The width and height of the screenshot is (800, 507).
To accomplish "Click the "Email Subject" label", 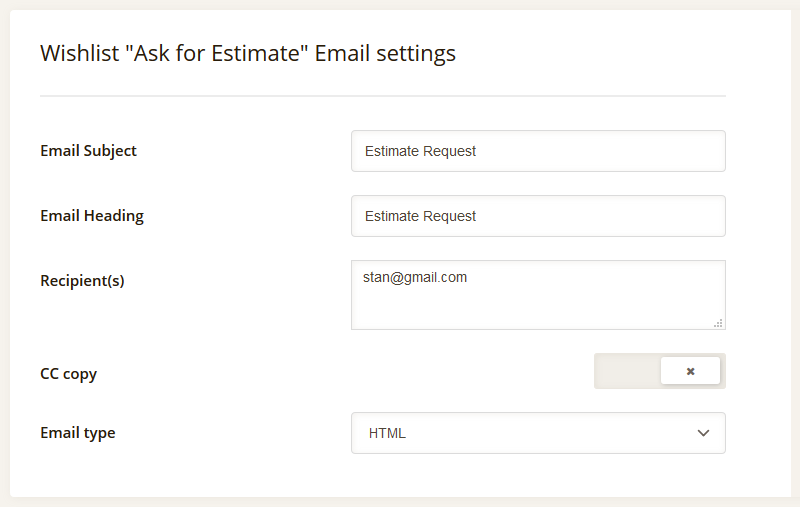I will [x=88, y=151].
